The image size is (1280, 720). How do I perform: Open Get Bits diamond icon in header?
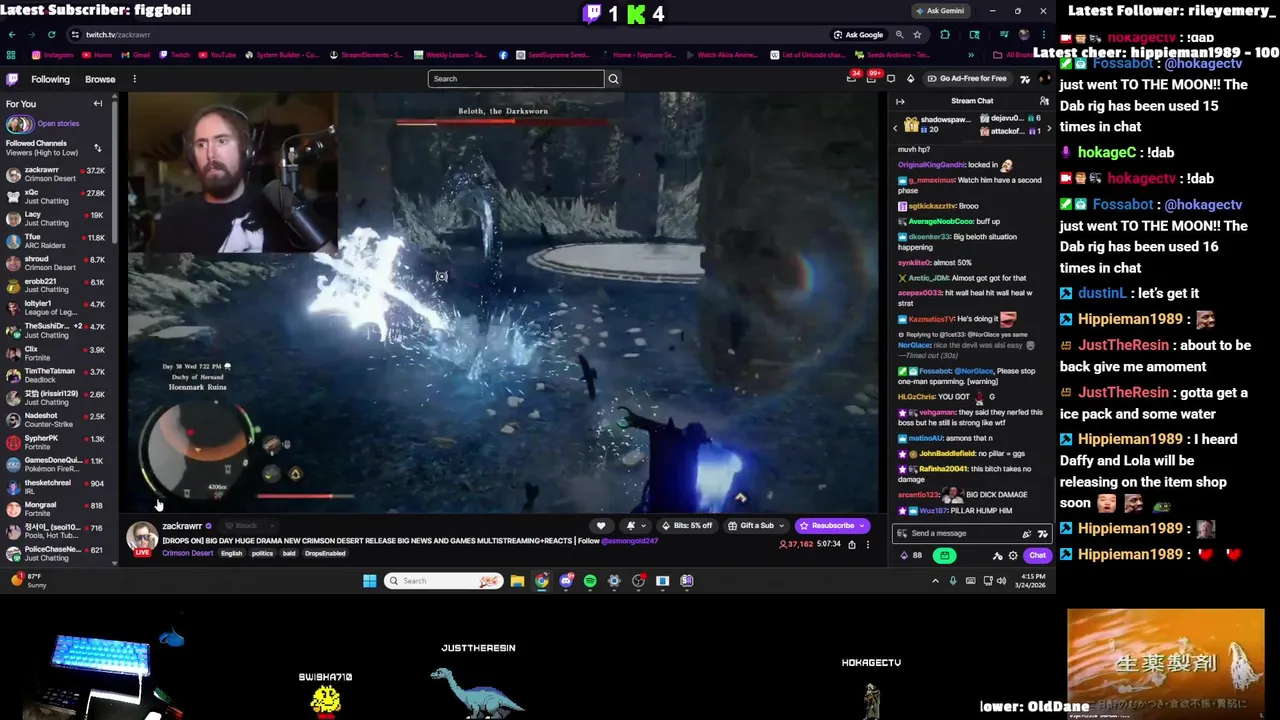pos(910,79)
